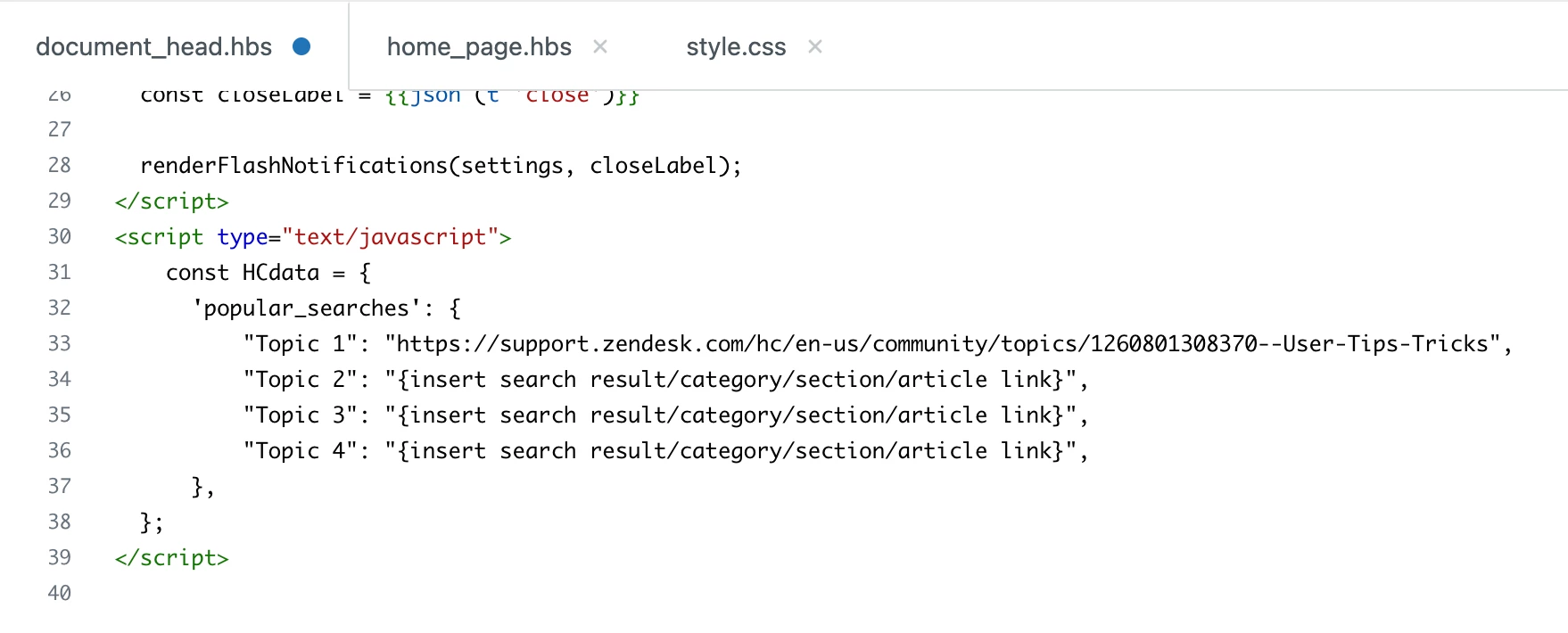Viewport: 1568px width, 633px height.
Task: Select line number 39
Action: (60, 557)
